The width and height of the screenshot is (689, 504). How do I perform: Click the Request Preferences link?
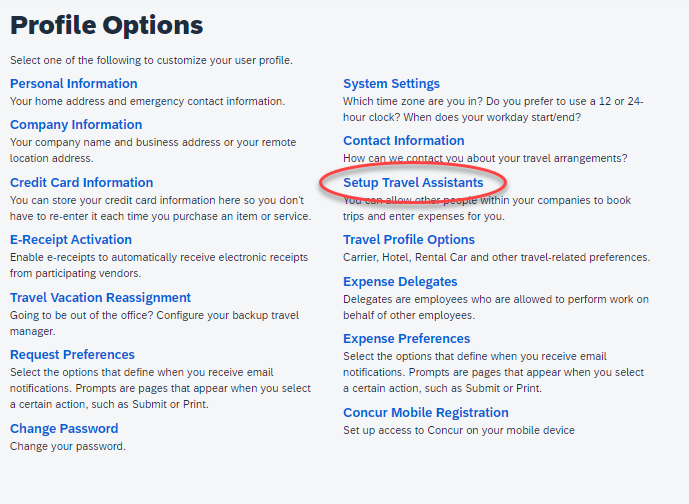[72, 355]
